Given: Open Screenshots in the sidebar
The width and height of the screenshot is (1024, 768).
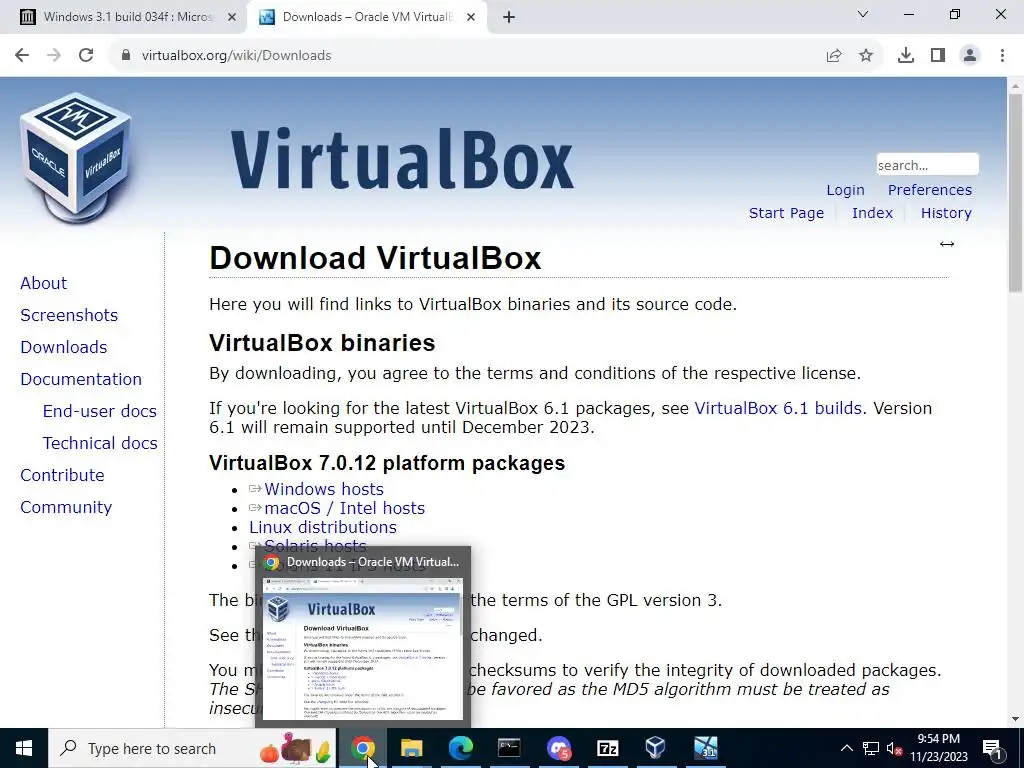Looking at the screenshot, I should coord(69,315).
